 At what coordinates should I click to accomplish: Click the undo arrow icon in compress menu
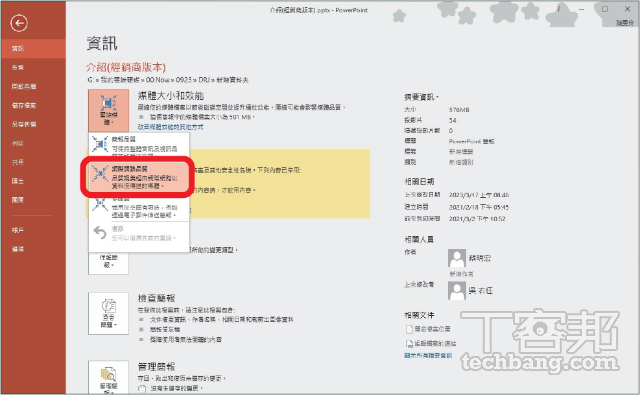(100, 233)
